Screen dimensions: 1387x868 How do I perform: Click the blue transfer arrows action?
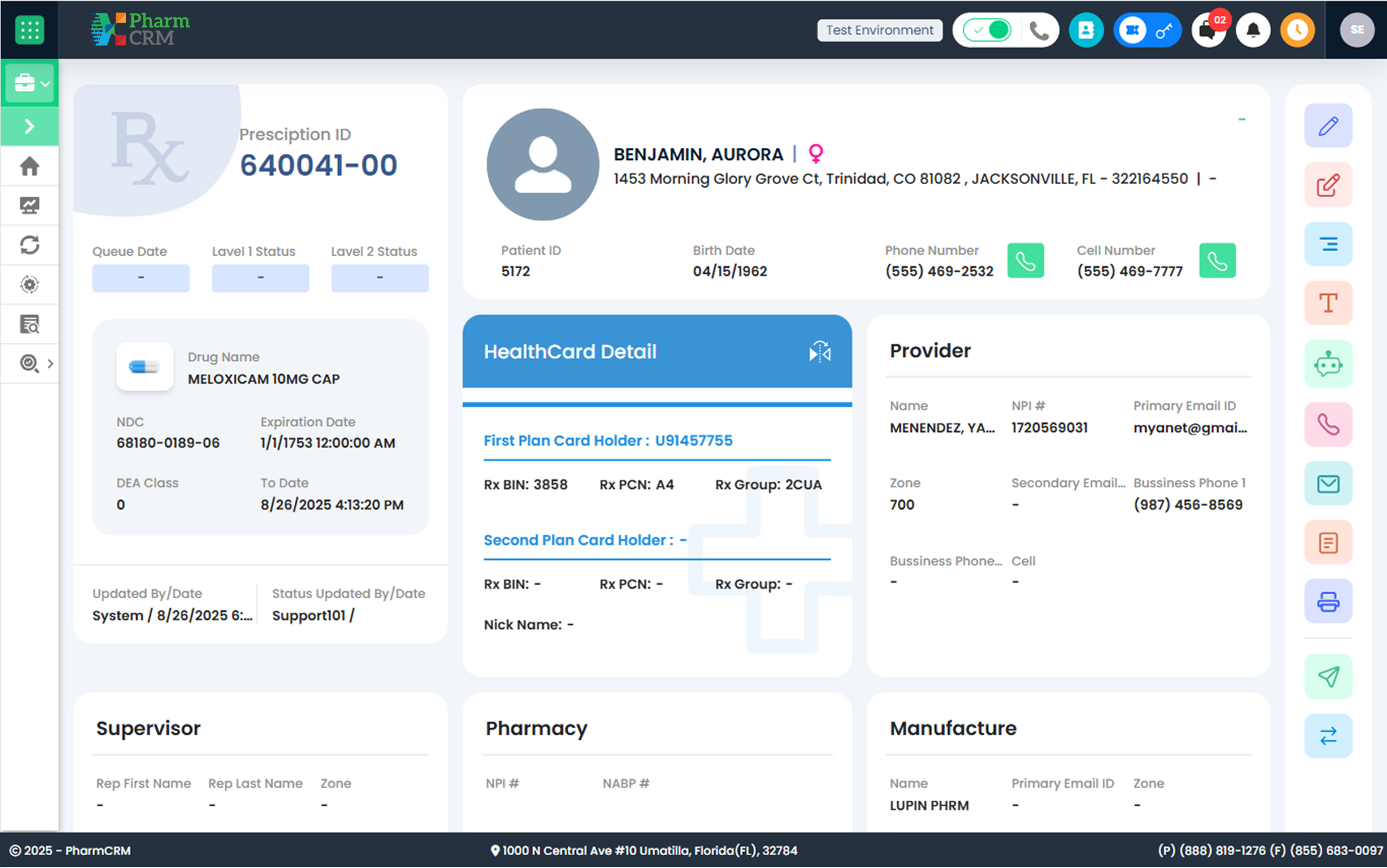1328,736
